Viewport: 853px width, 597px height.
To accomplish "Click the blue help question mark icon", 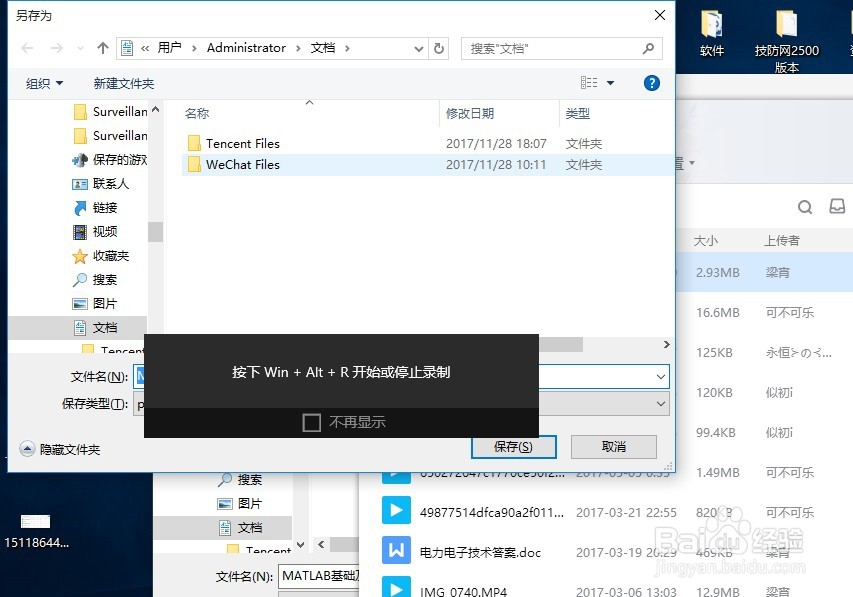I will 652,83.
